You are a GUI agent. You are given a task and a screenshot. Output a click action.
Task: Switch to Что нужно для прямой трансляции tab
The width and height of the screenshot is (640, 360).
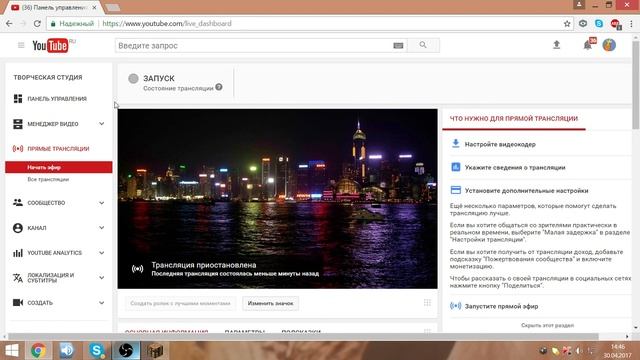coord(513,119)
